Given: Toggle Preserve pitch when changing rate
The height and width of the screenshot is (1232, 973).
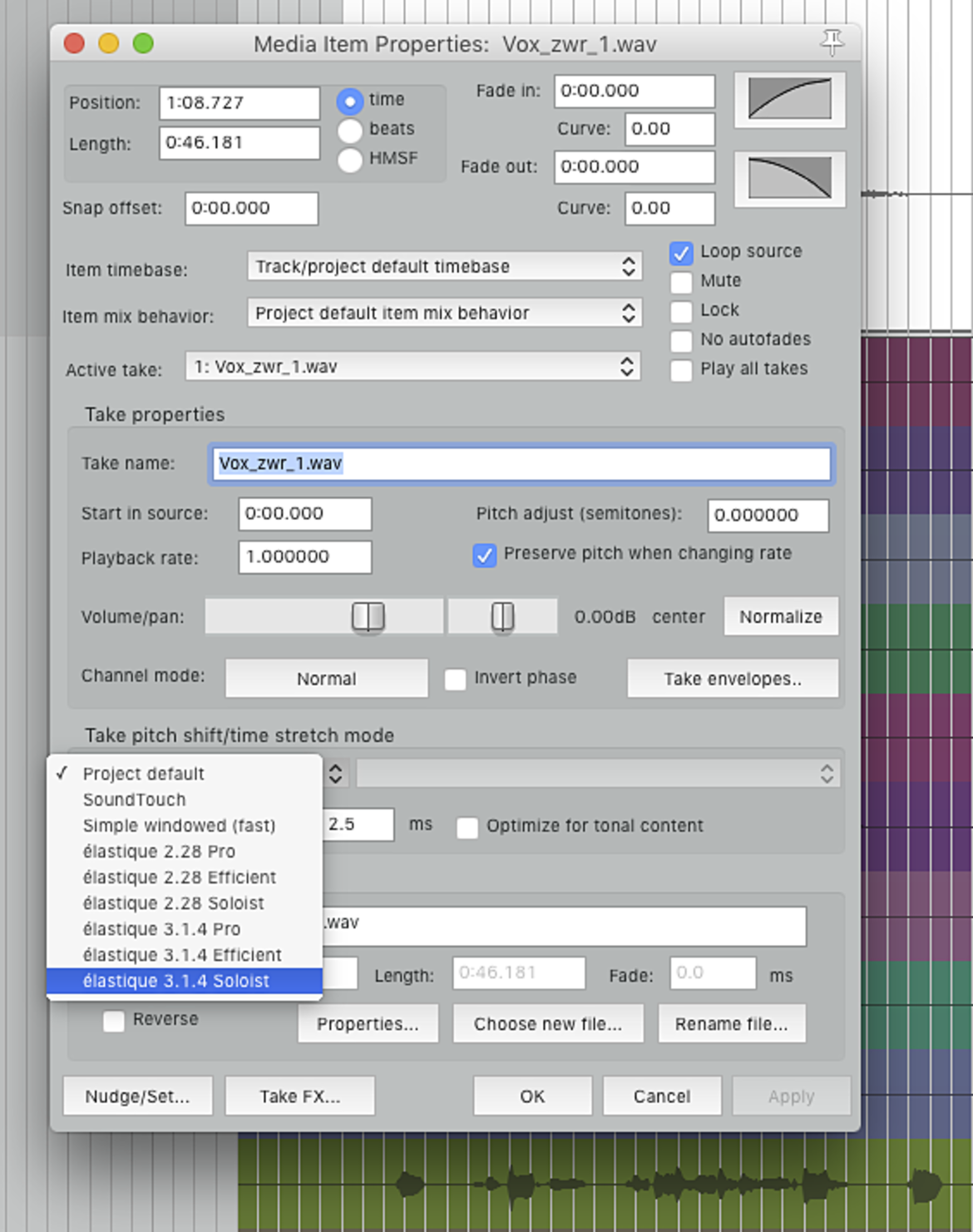Looking at the screenshot, I should (484, 555).
